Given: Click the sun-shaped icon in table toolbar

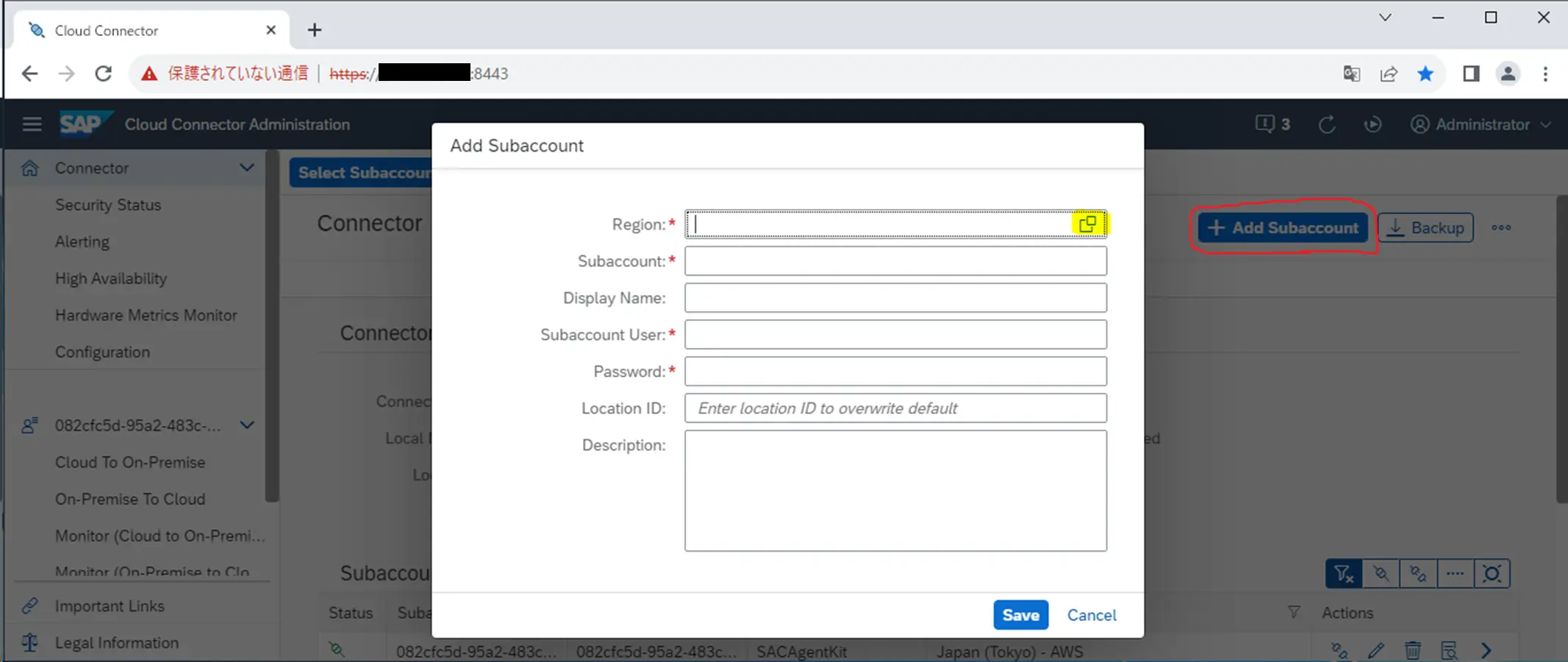Looking at the screenshot, I should (x=1492, y=574).
